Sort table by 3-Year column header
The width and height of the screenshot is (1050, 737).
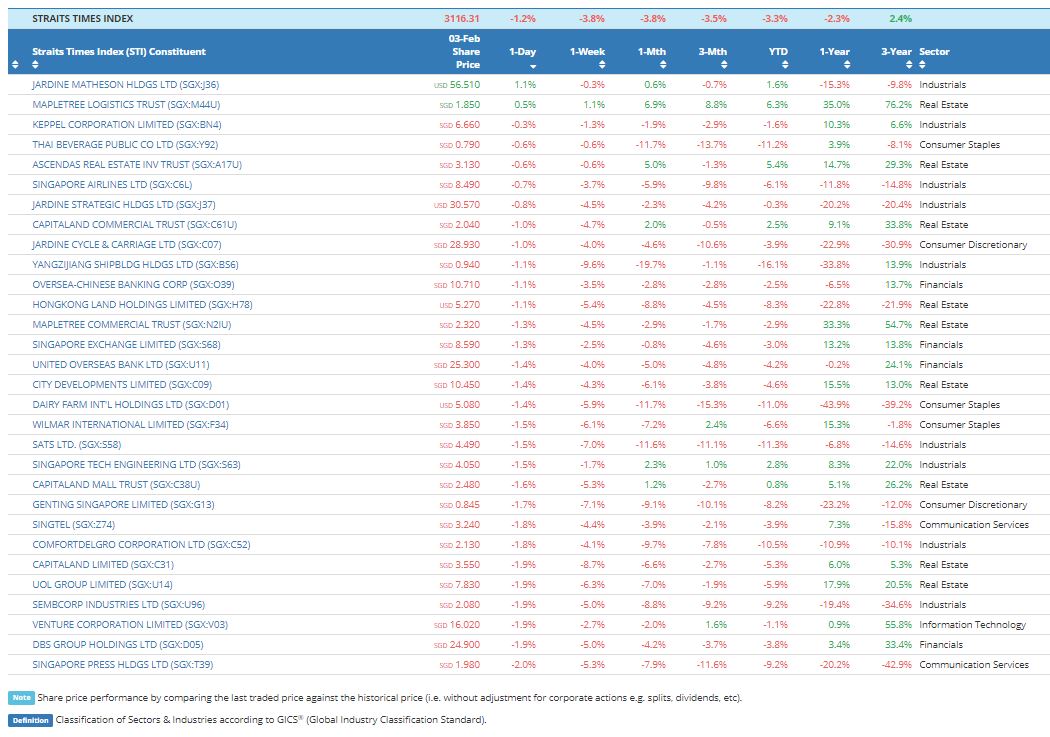896,52
